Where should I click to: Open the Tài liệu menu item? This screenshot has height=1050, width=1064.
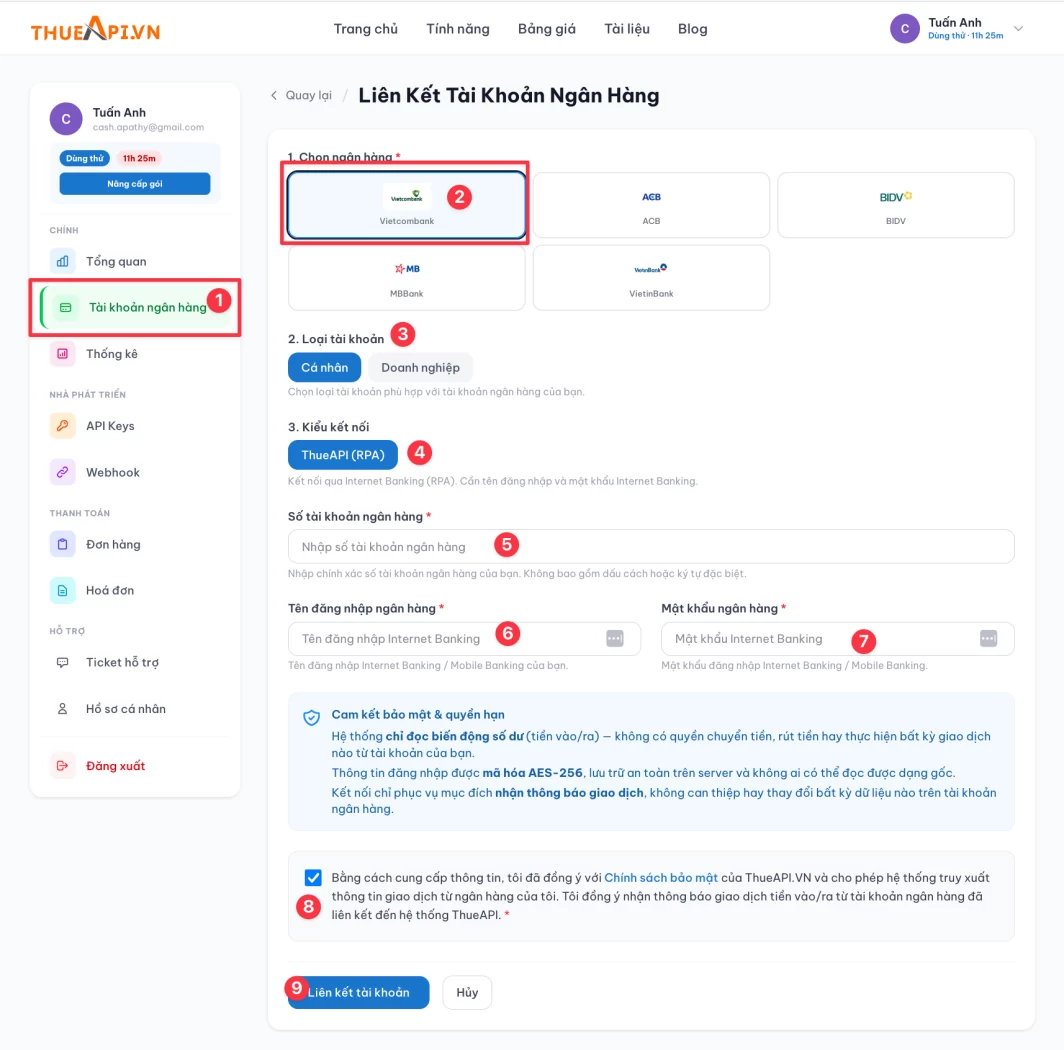627,29
